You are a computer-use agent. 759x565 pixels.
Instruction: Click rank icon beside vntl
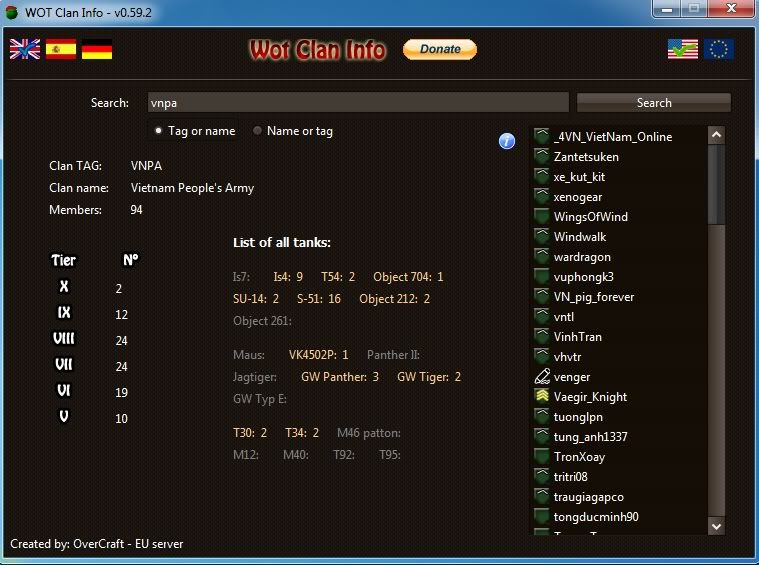[x=542, y=316]
